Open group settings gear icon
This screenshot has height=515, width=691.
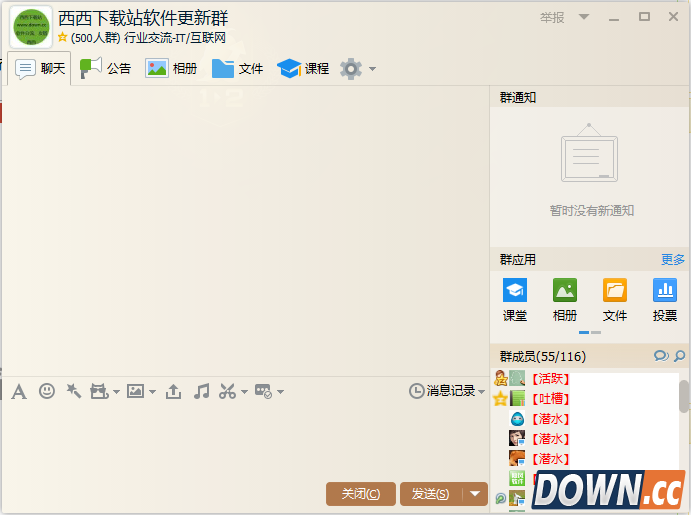351,69
